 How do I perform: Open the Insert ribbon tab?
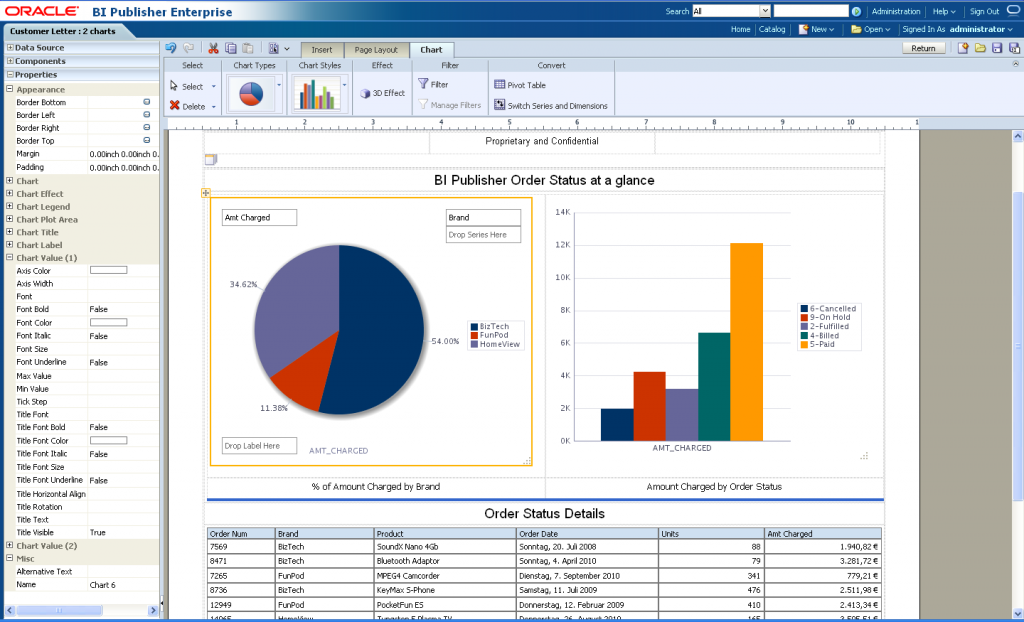tap(321, 49)
